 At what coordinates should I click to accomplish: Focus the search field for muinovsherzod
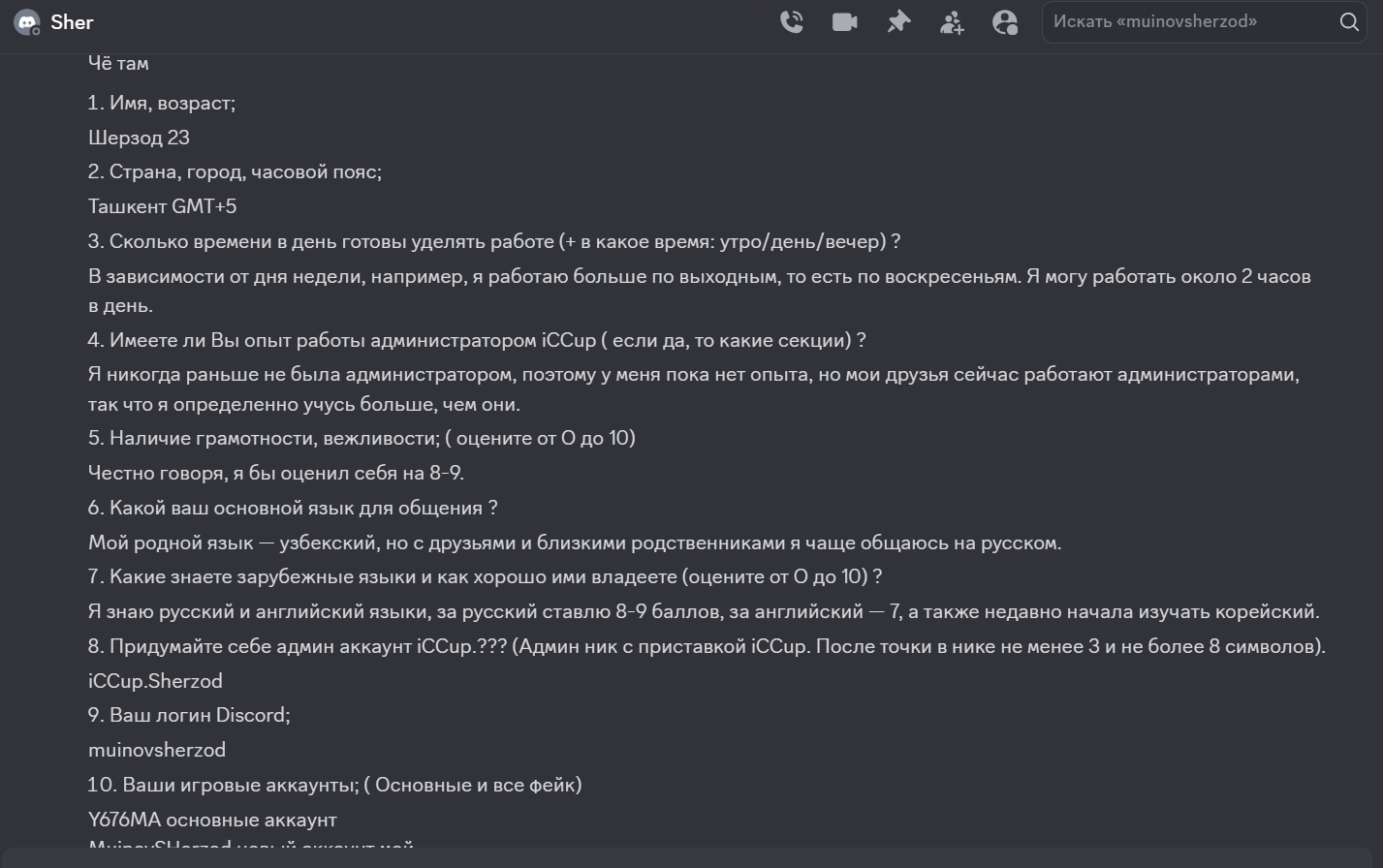coord(1187,21)
